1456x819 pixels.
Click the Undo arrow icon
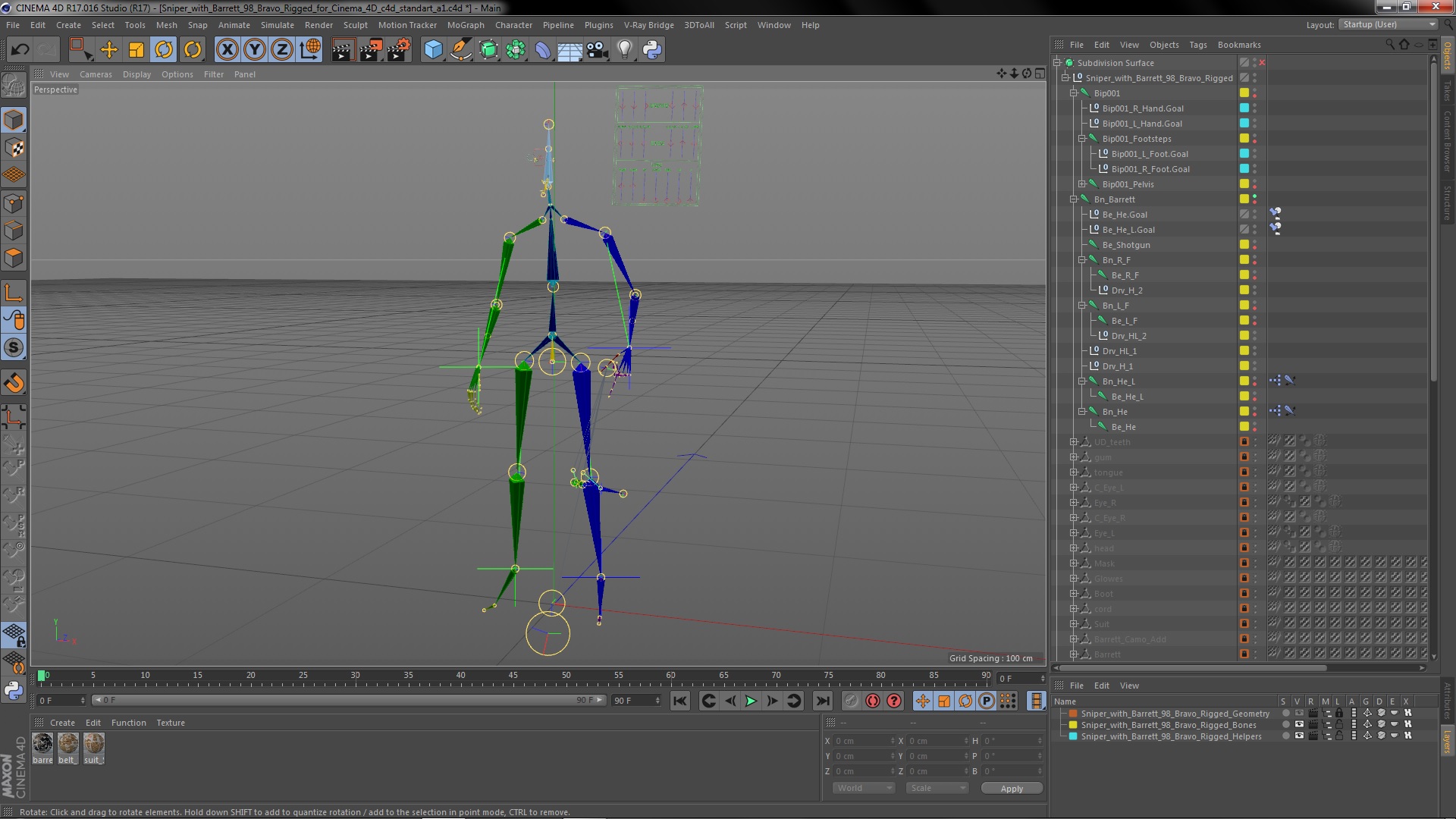click(x=20, y=50)
